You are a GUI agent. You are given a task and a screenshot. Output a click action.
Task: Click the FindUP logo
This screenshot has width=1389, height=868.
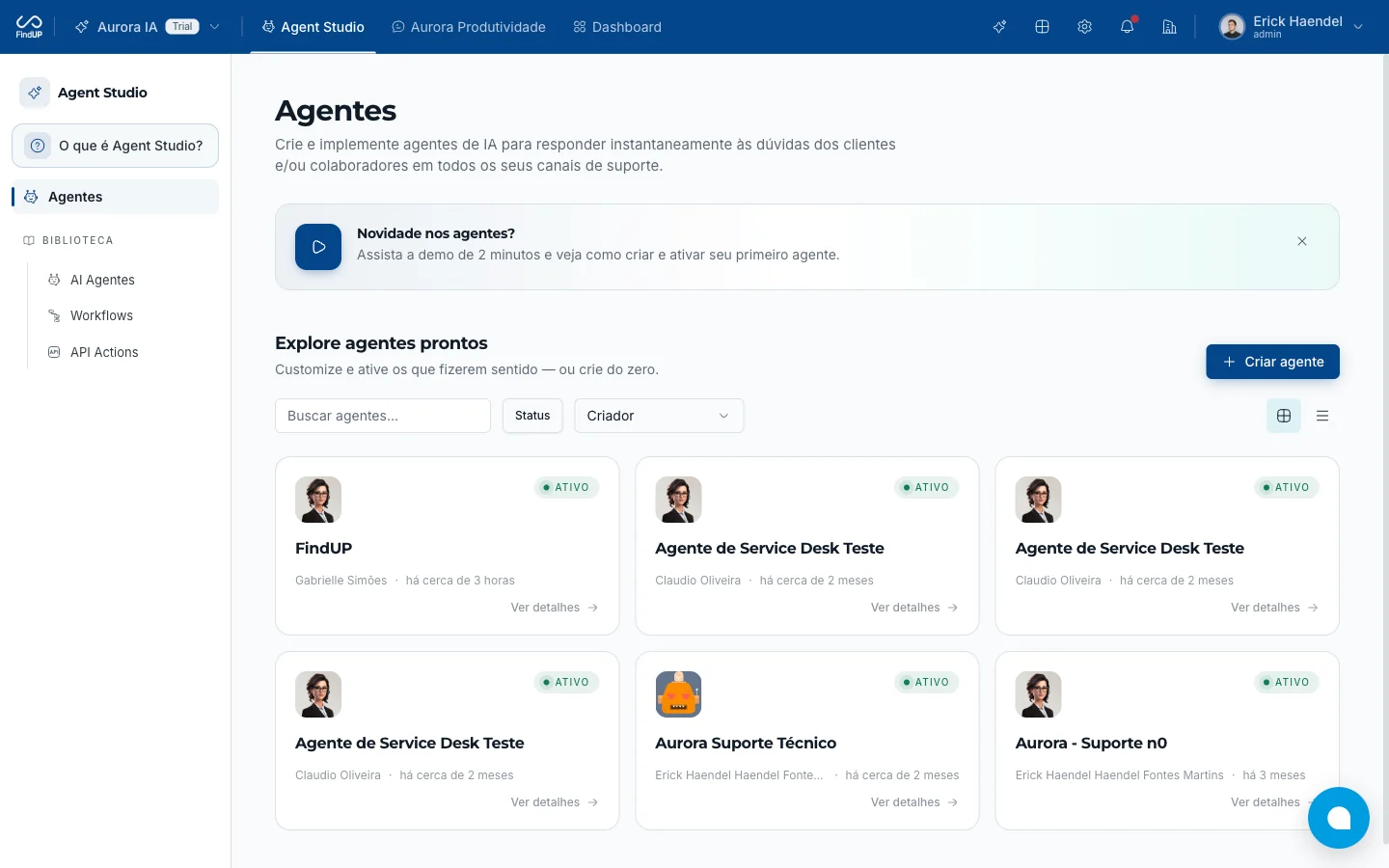click(x=29, y=26)
